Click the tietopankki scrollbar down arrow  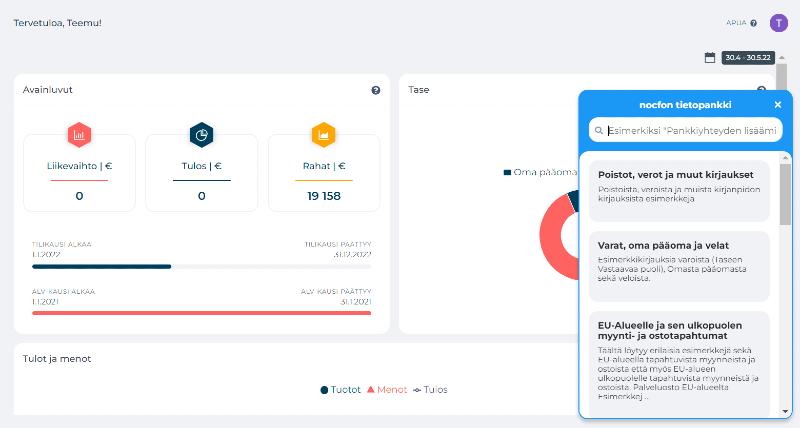(x=785, y=412)
